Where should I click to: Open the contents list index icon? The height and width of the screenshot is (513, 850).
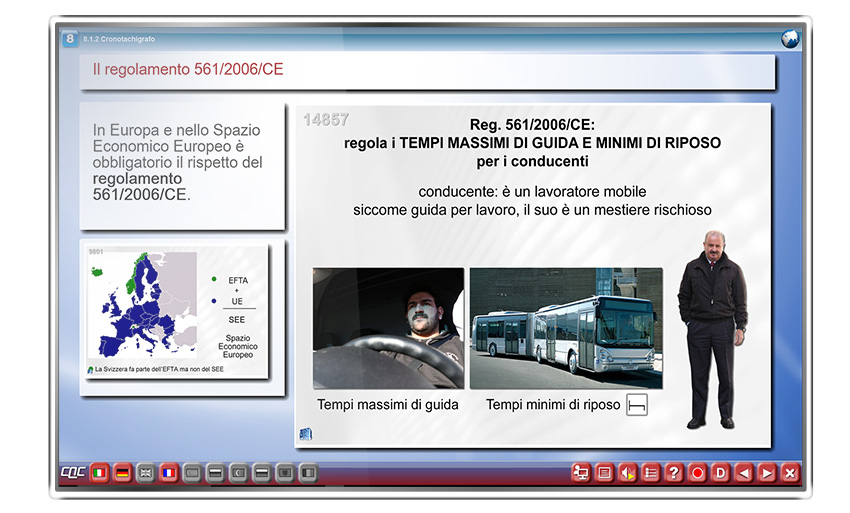click(651, 473)
